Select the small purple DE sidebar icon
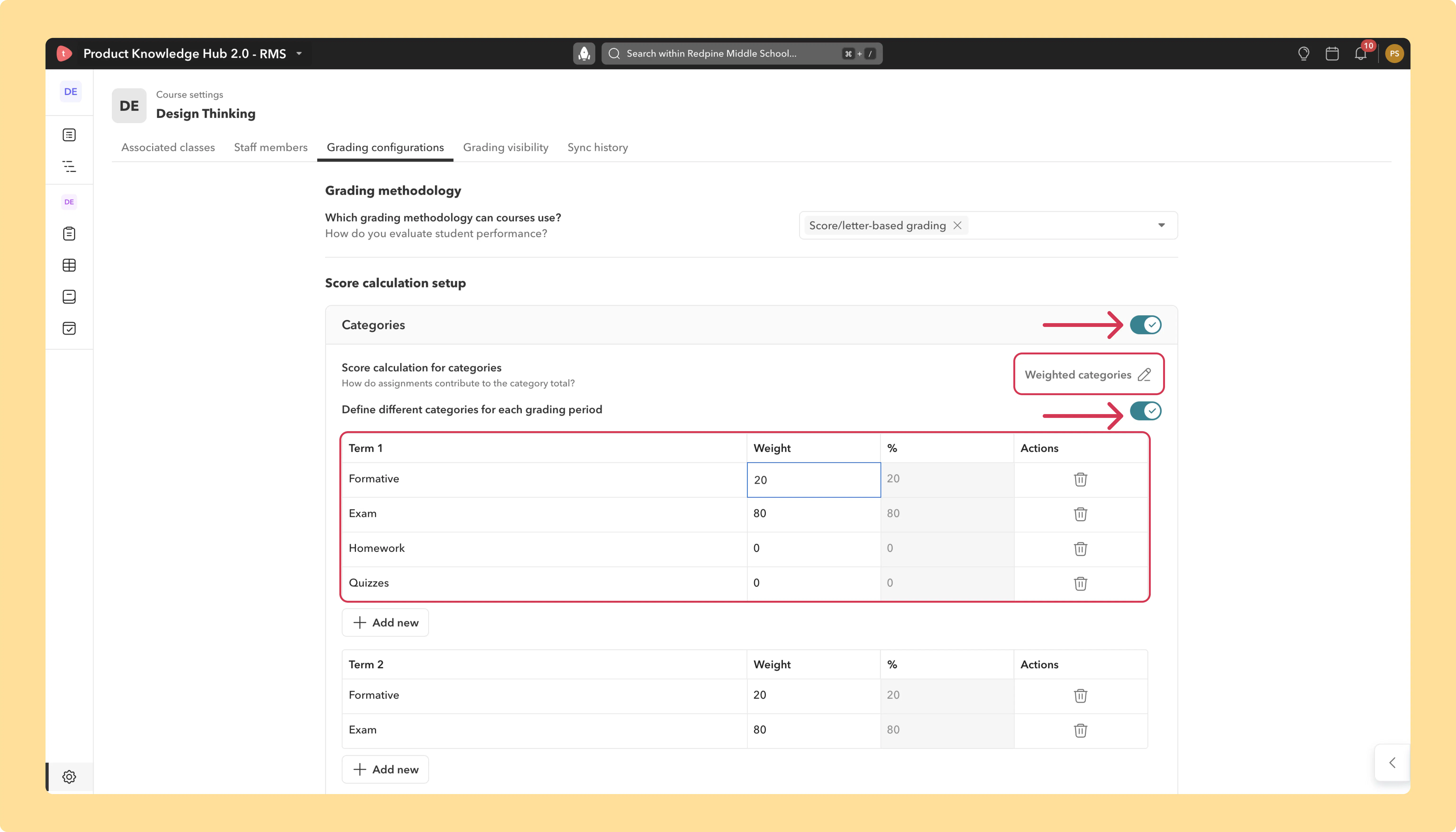 click(69, 202)
